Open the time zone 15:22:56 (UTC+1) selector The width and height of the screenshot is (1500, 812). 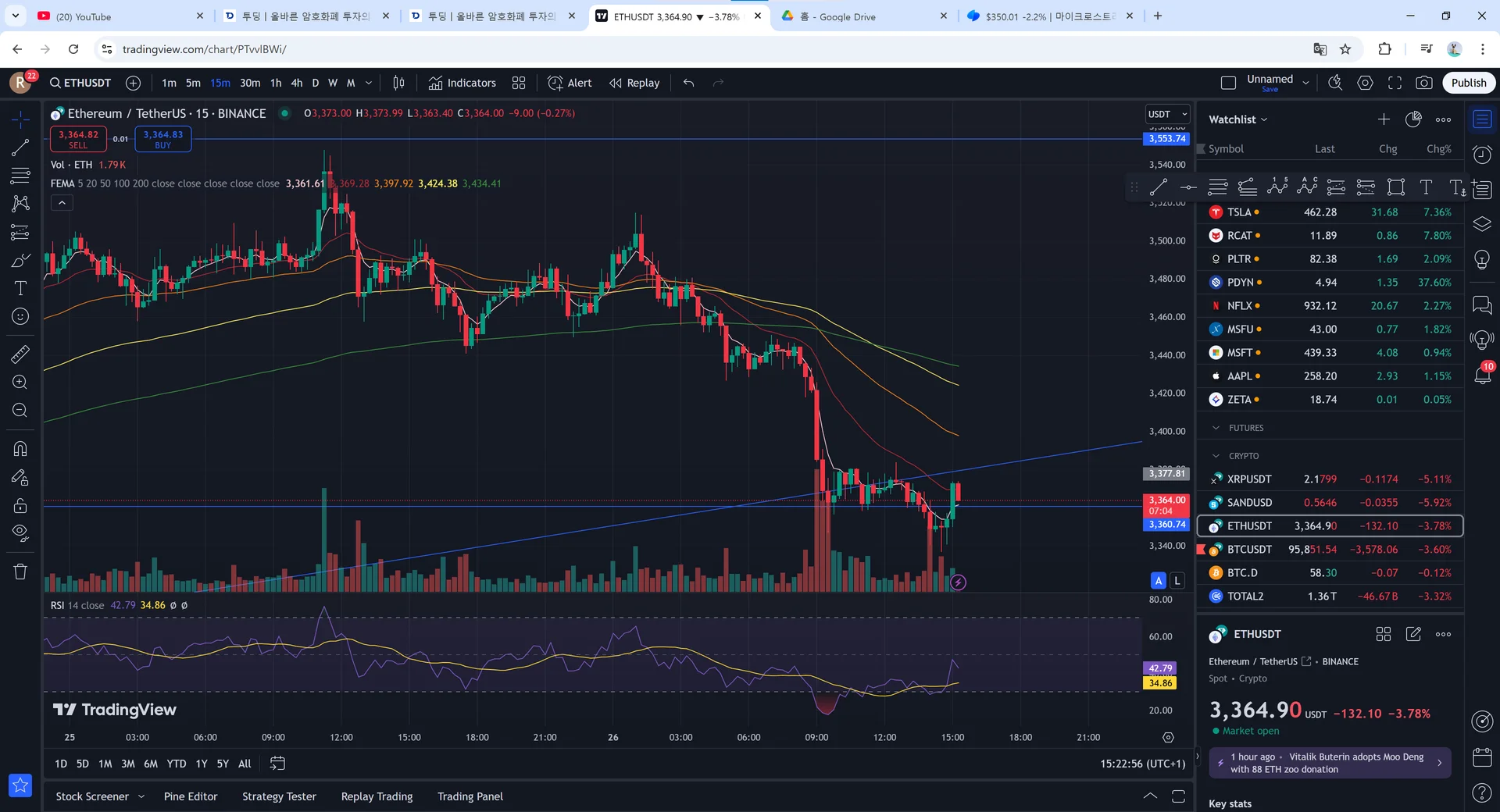click(1142, 764)
